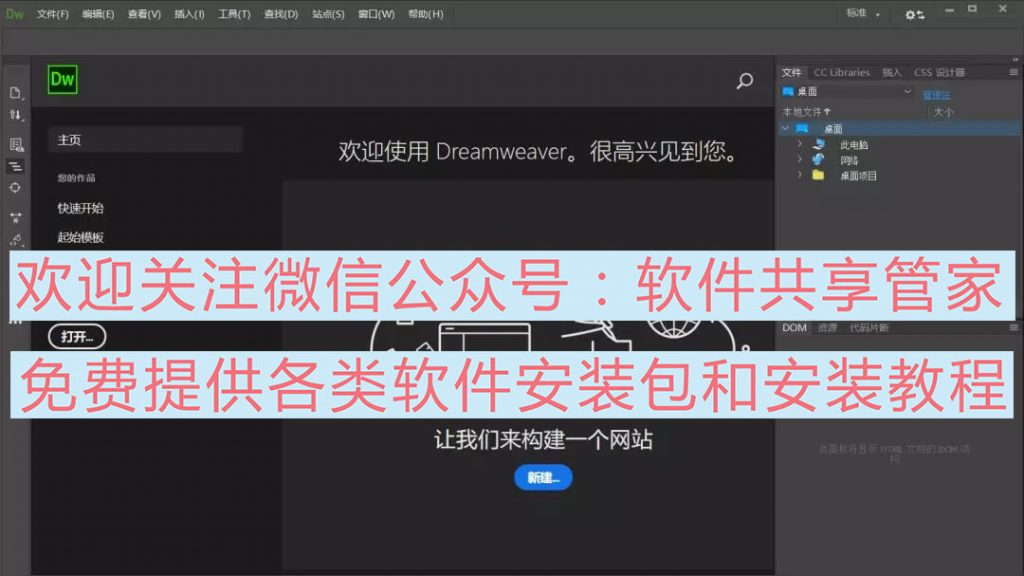Switch to the DOM panel tab

coord(794,327)
